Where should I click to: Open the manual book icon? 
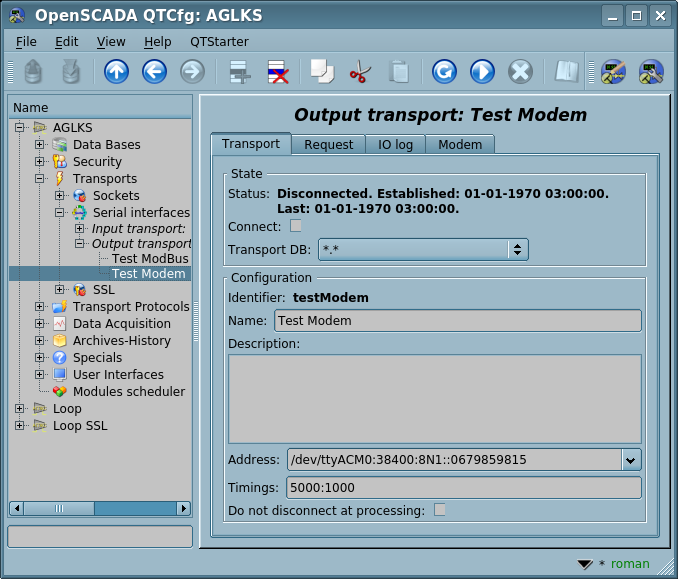tap(566, 71)
